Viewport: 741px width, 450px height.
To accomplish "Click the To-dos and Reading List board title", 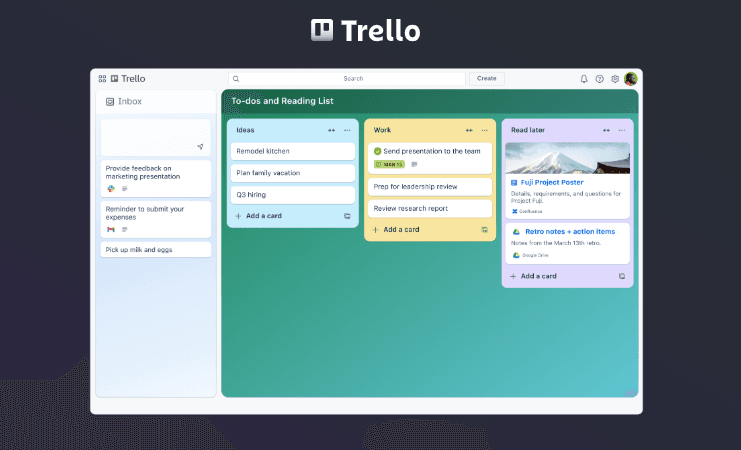I will pyautogui.click(x=282, y=101).
